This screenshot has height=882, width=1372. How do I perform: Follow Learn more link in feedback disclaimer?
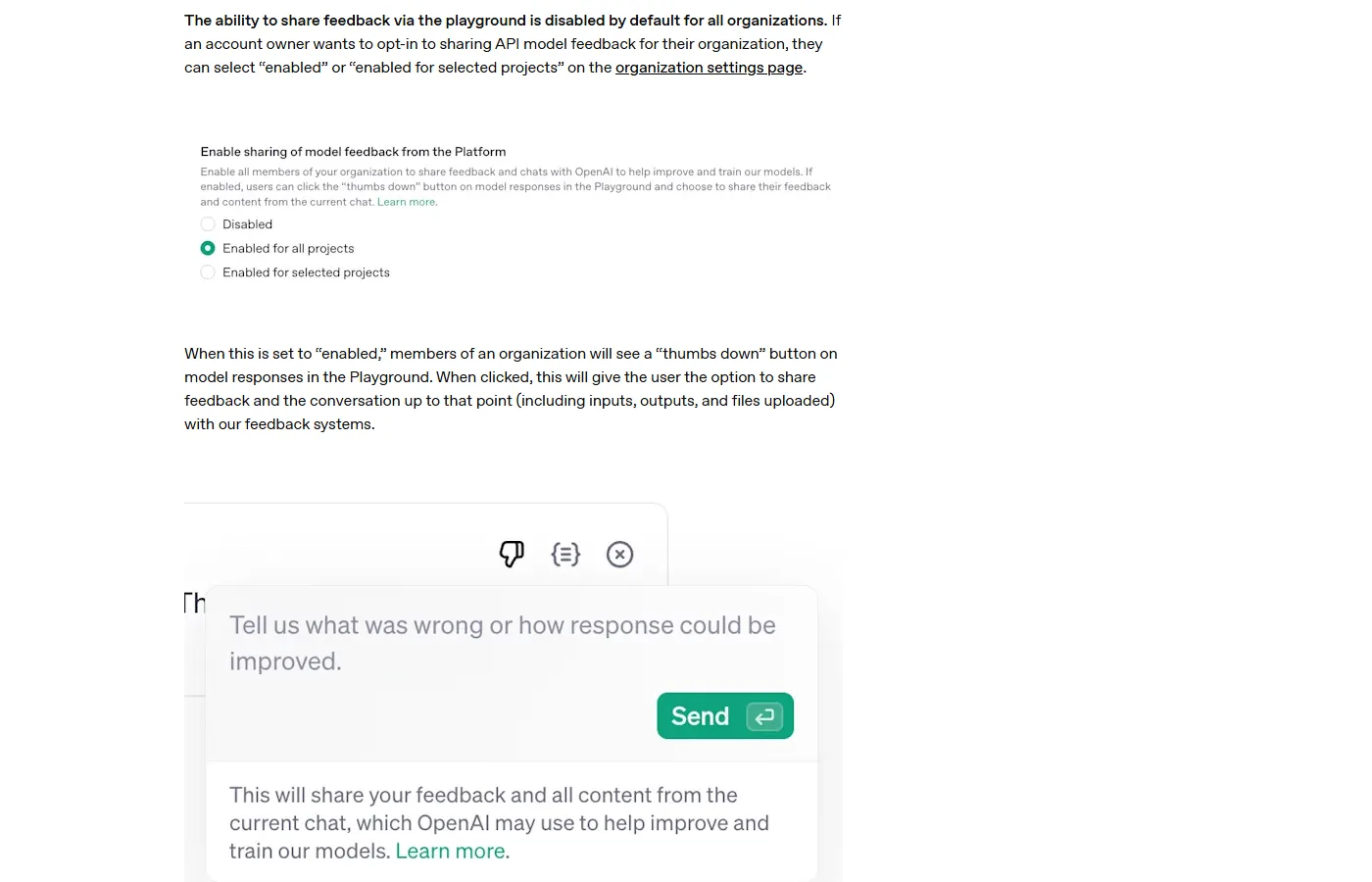pos(451,851)
